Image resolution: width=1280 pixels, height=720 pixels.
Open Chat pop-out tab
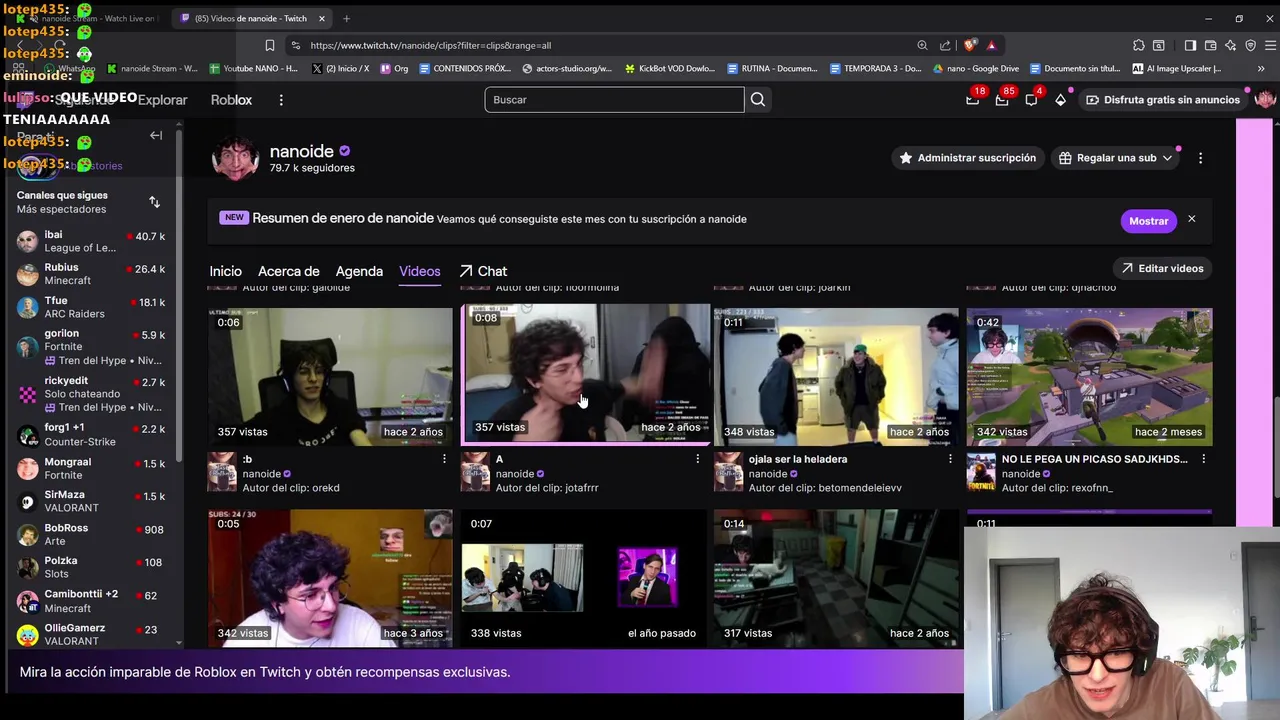tap(483, 271)
